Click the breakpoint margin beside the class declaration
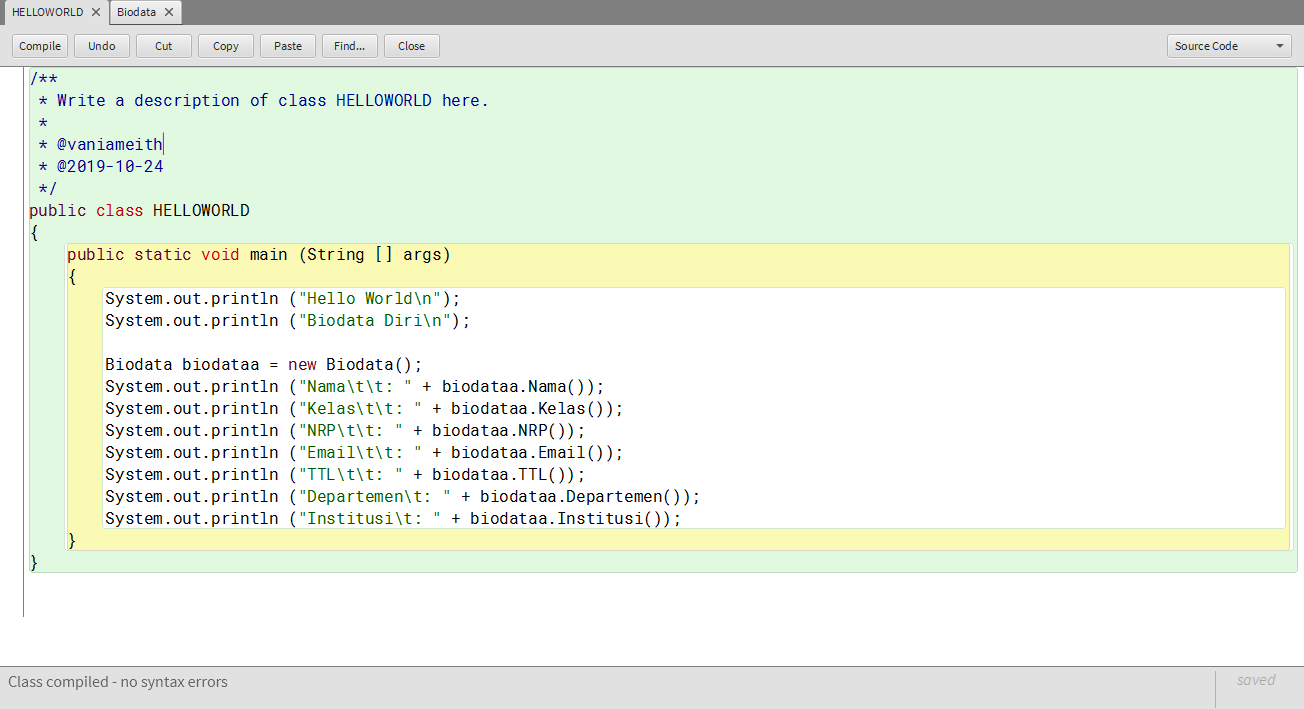This screenshot has width=1304, height=709. pyautogui.click(x=12, y=210)
